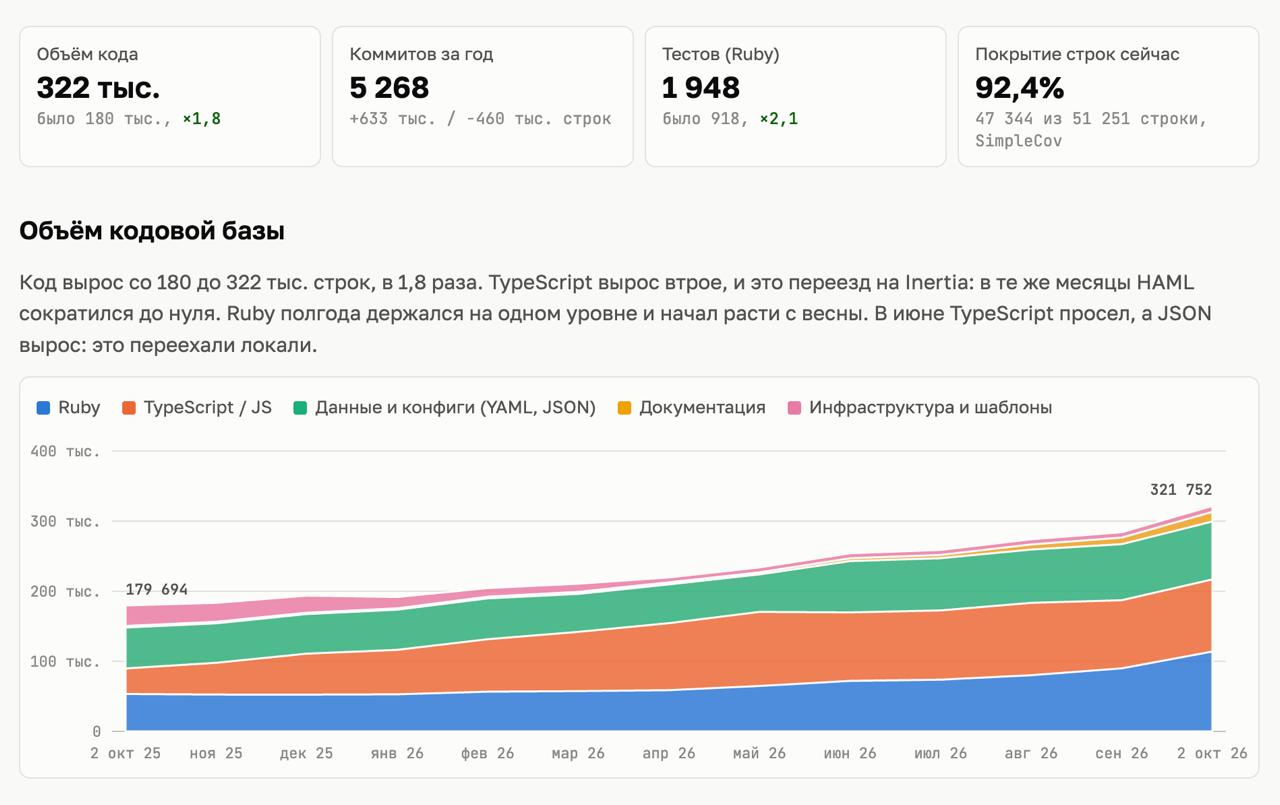Click the "400 тыс." y-axis label
This screenshot has height=805, width=1280.
click(65, 452)
